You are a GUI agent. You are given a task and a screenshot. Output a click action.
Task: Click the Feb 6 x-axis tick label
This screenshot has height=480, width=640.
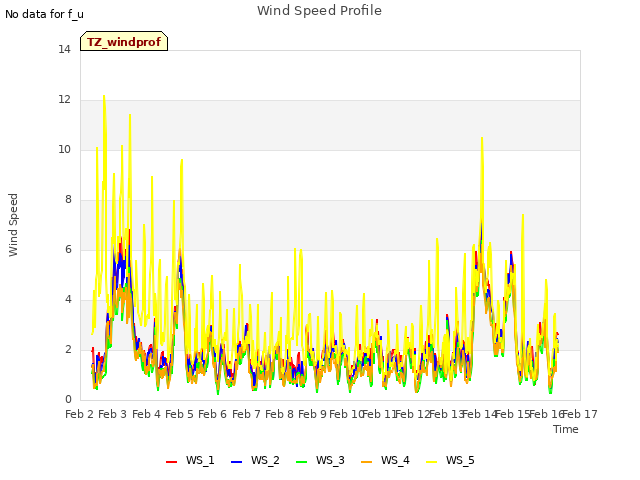pos(212,414)
